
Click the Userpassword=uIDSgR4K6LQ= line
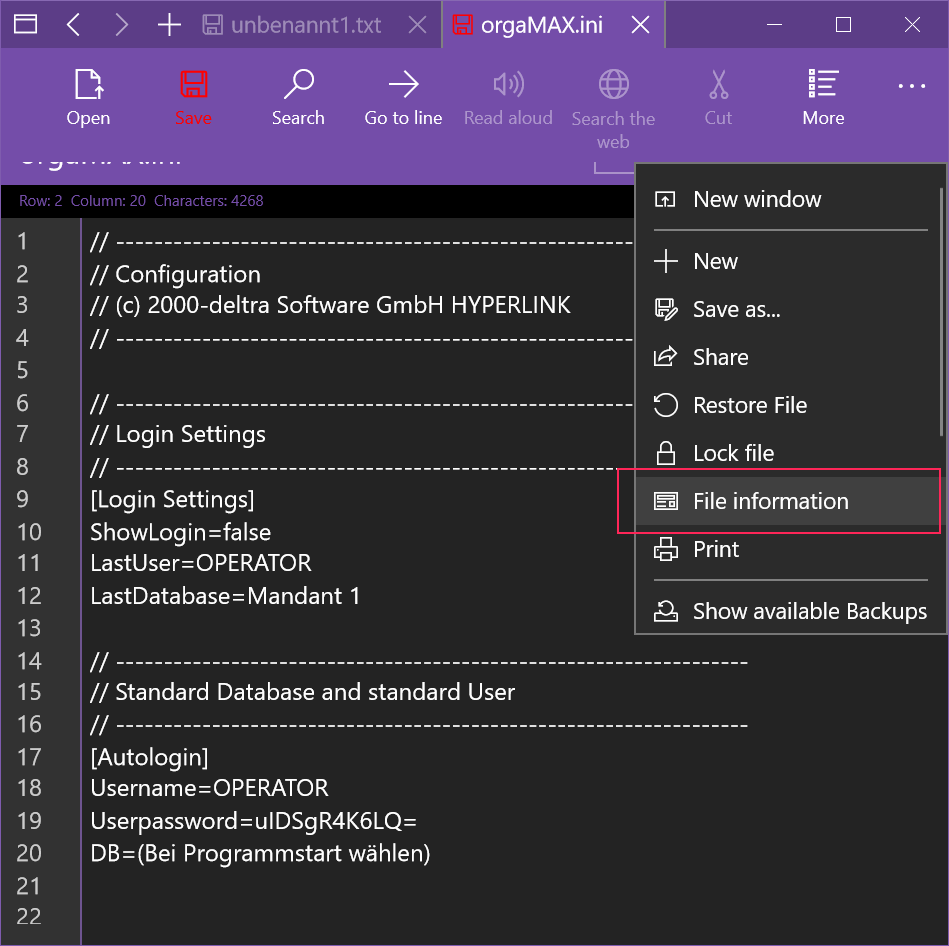(254, 821)
